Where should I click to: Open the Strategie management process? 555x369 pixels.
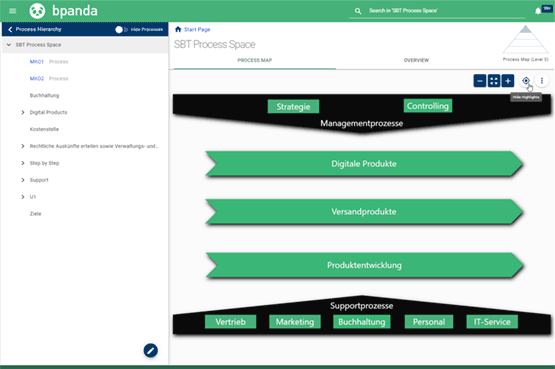(293, 106)
